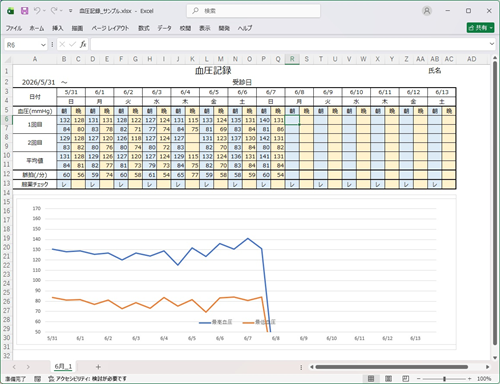This screenshot has height=384, width=500.
Task: Select row header 14
Action: coord(7,193)
